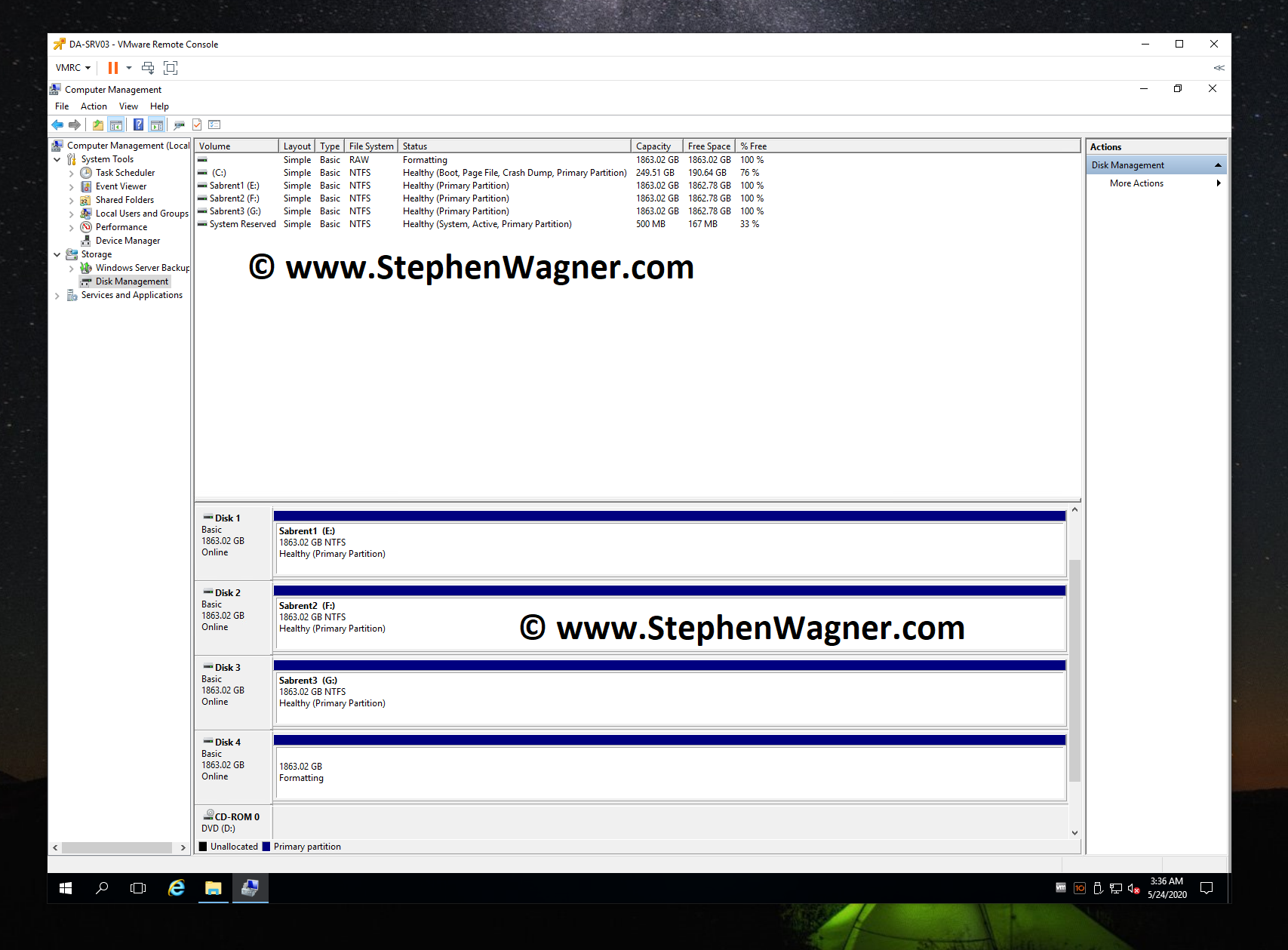Open the Windows Start menu
This screenshot has height=950, width=1288.
tap(66, 889)
